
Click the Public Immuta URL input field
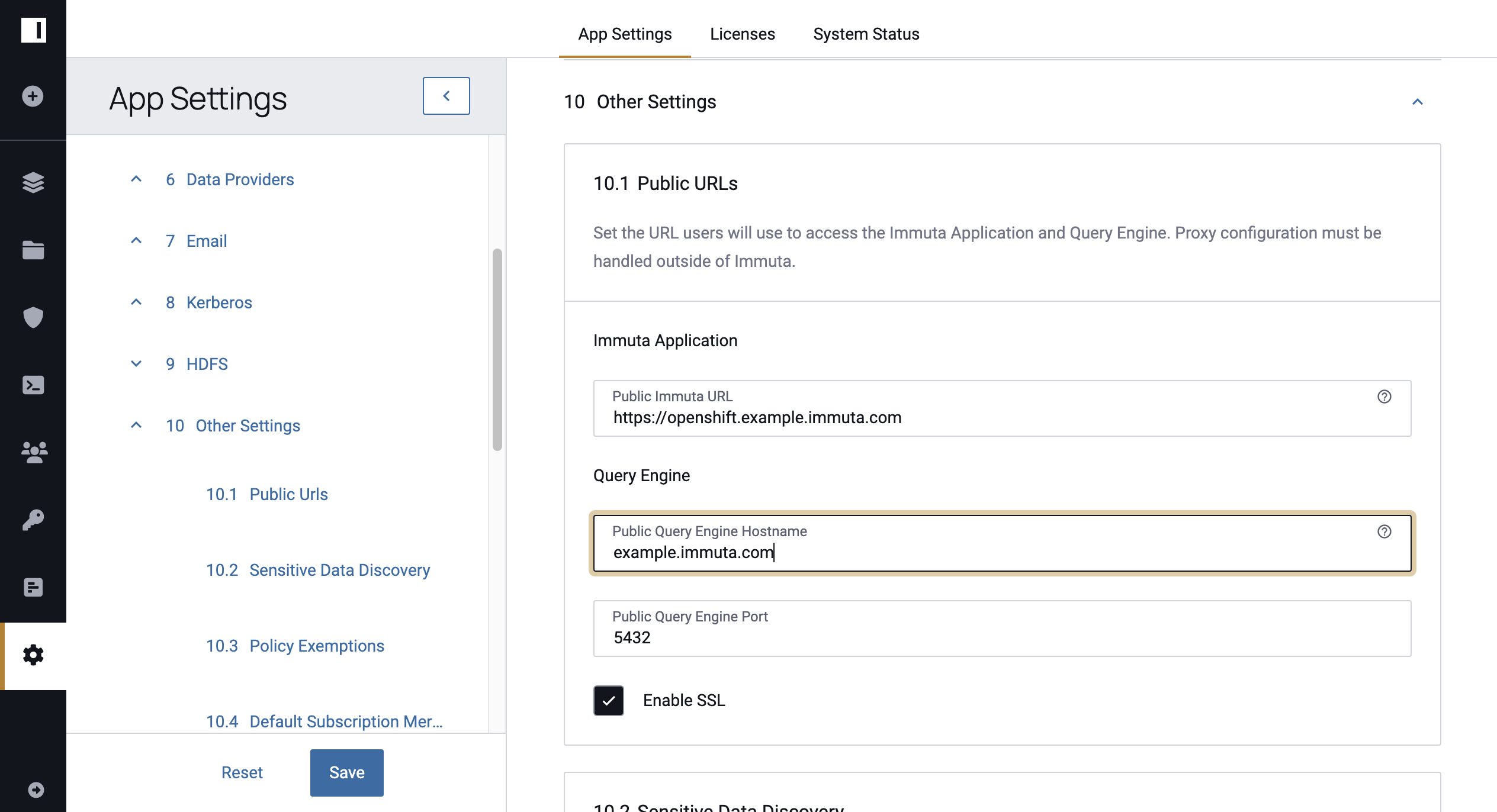pos(1002,408)
